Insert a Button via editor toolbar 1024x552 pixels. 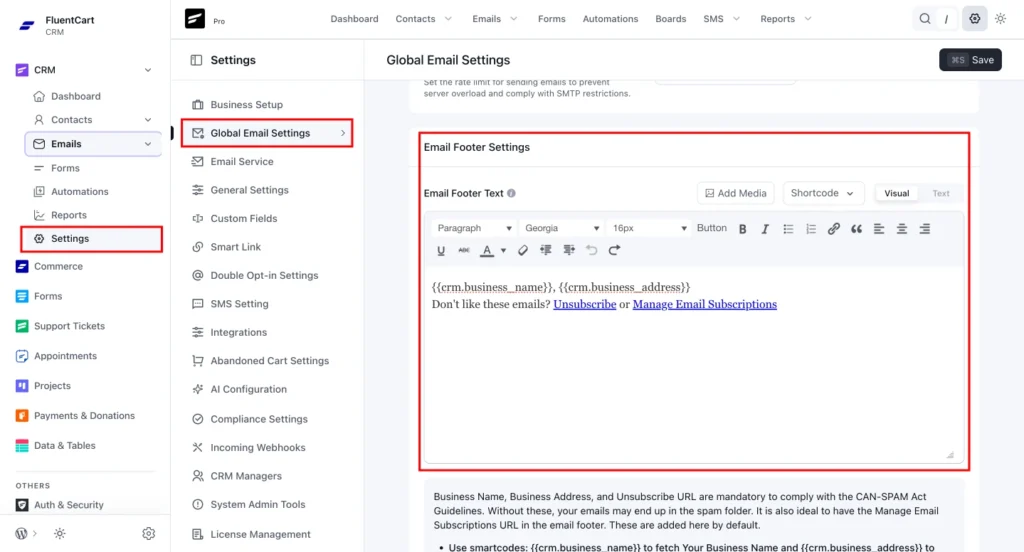tap(711, 228)
